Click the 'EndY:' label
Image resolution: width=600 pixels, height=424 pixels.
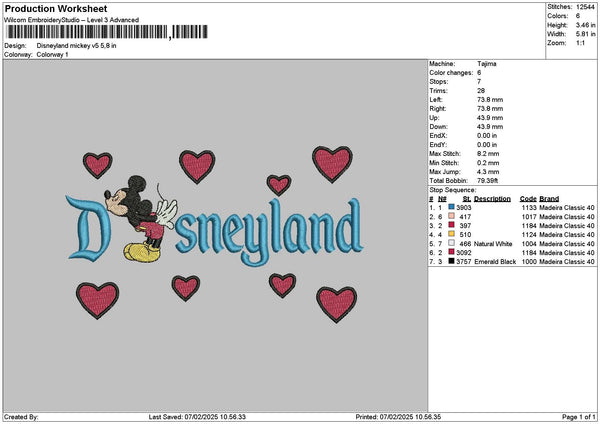[438, 145]
